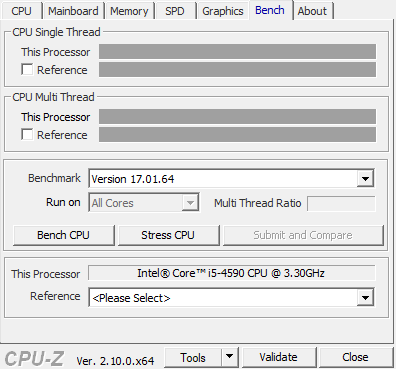Image resolution: width=396 pixels, height=369 pixels.
Task: Expand the Tools dropdown arrow
Action: (x=229, y=357)
